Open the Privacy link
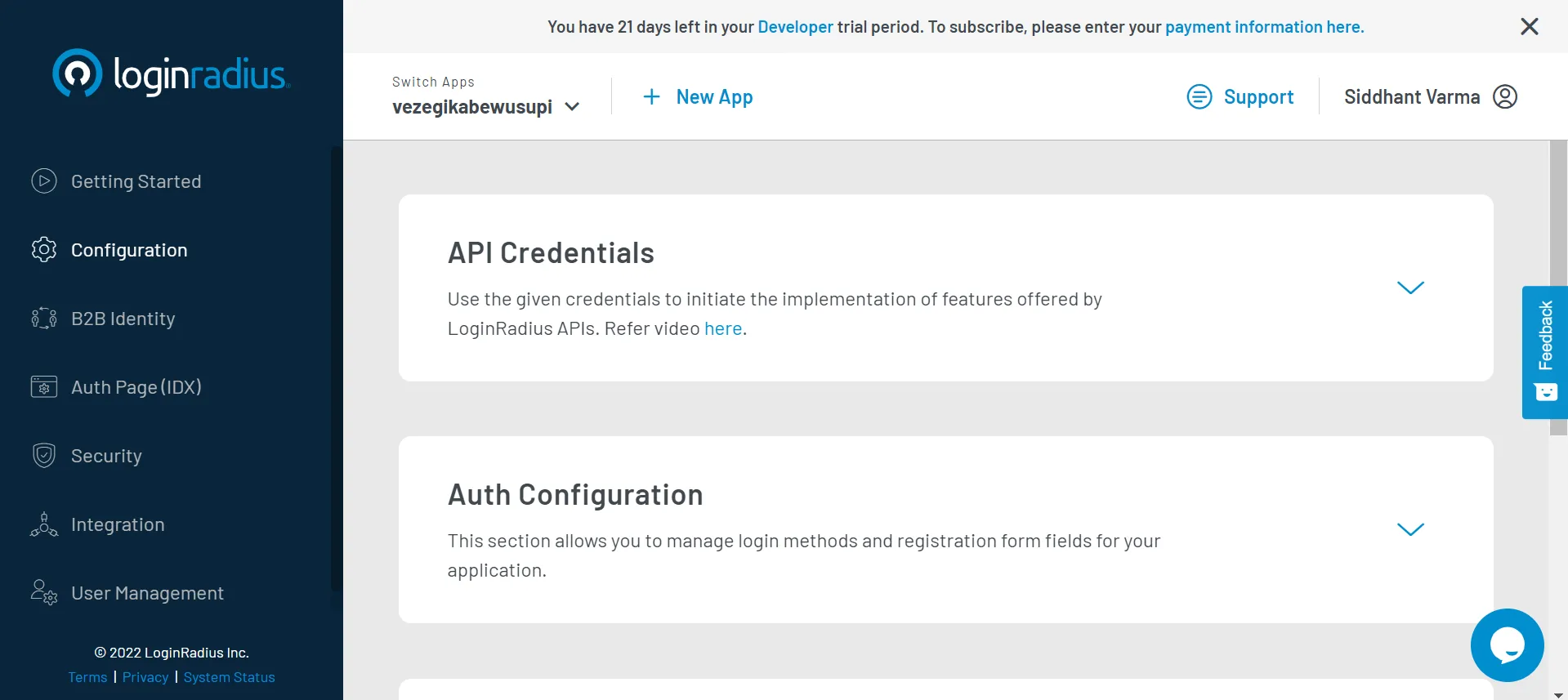Screen dimensions: 1568x700 coord(145,677)
